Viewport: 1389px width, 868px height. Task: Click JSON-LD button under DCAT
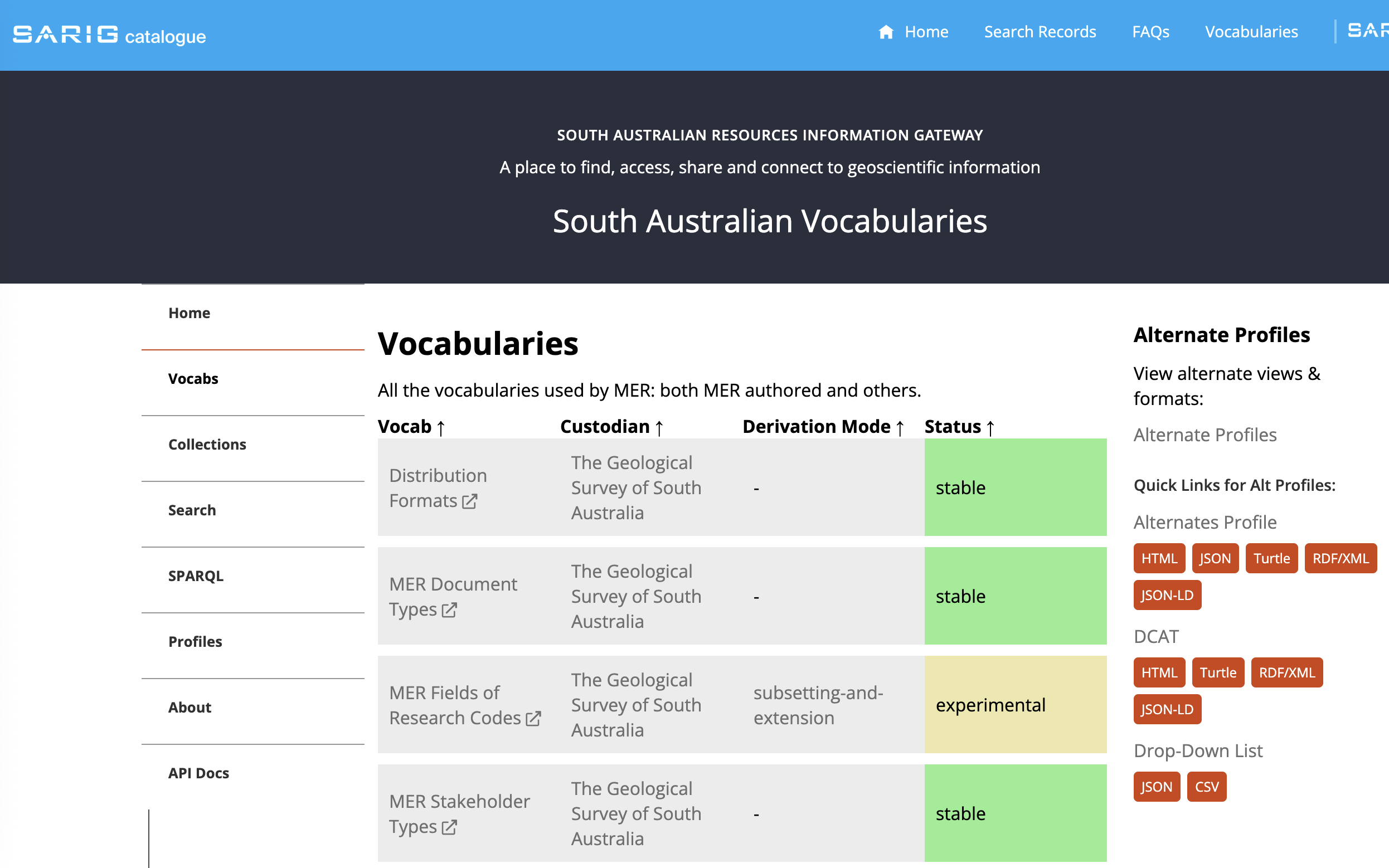pyautogui.click(x=1167, y=710)
